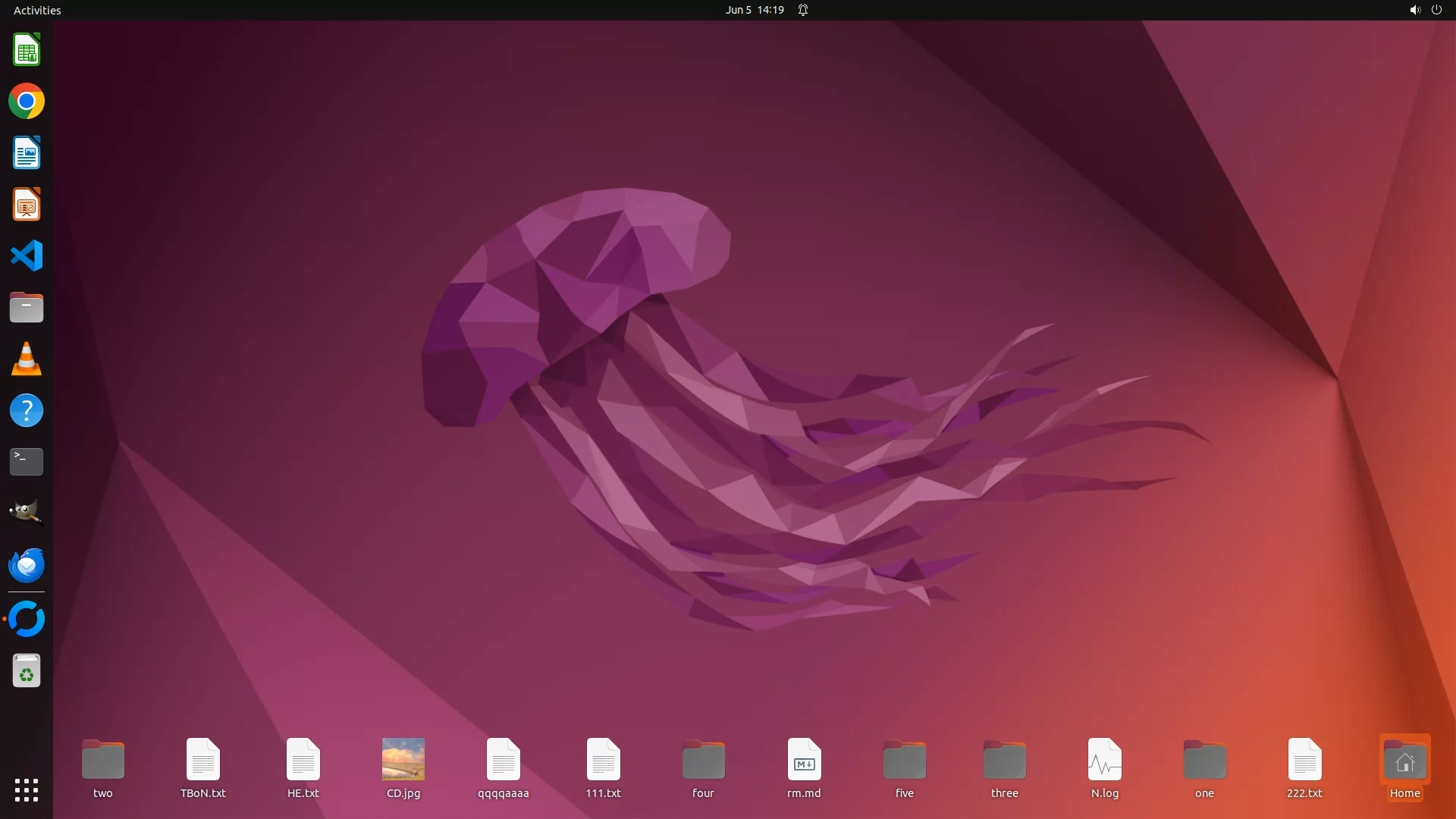
Task: Select the CD.jpg image thumbnail
Action: pyautogui.click(x=403, y=759)
